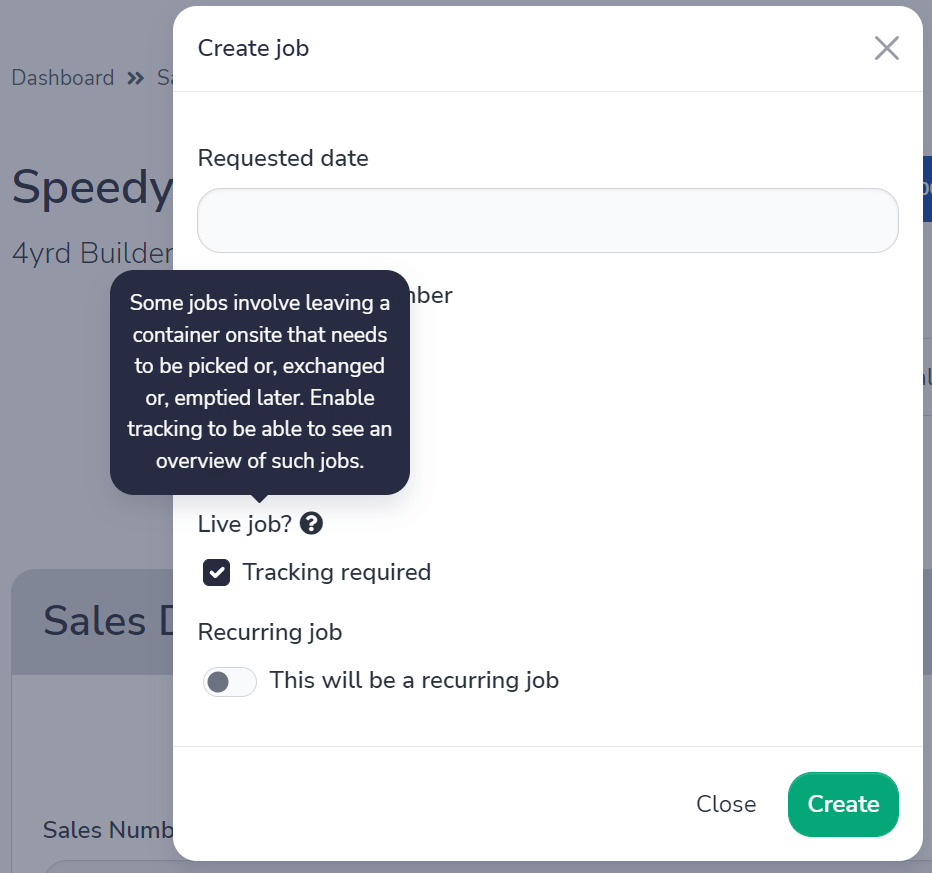
Task: Click the 'Requested date' field label
Action: [x=283, y=158]
